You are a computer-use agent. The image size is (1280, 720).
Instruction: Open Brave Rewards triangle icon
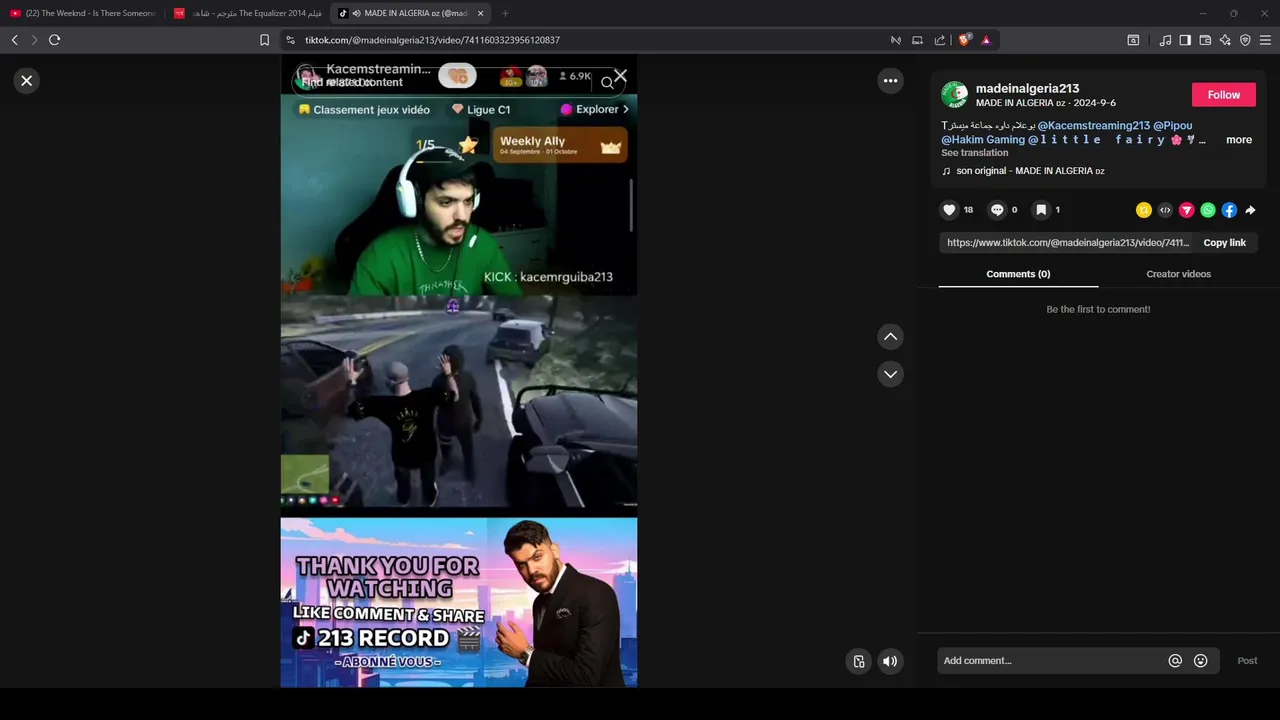pos(986,40)
